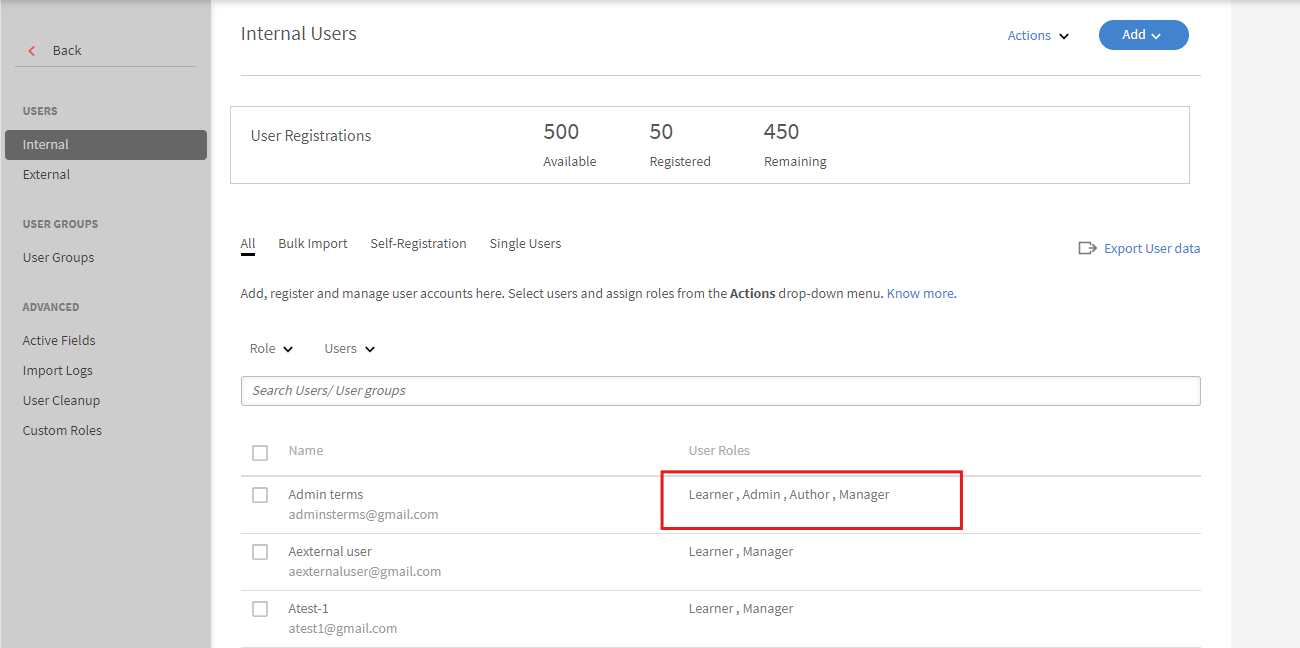This screenshot has width=1300, height=648.
Task: Open the Self-Registration tab
Action: (418, 244)
